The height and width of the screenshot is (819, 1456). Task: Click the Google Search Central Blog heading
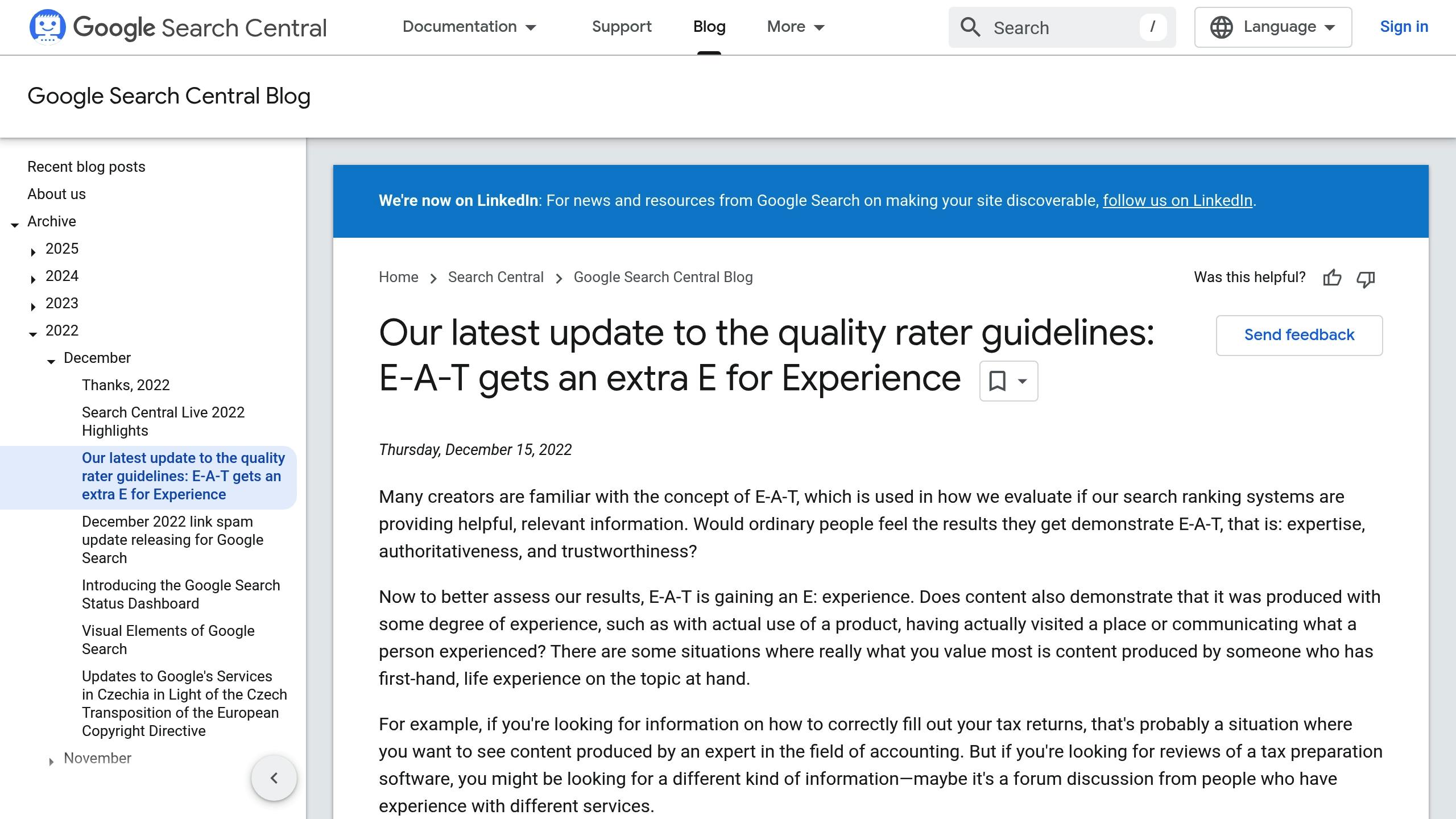click(x=169, y=96)
